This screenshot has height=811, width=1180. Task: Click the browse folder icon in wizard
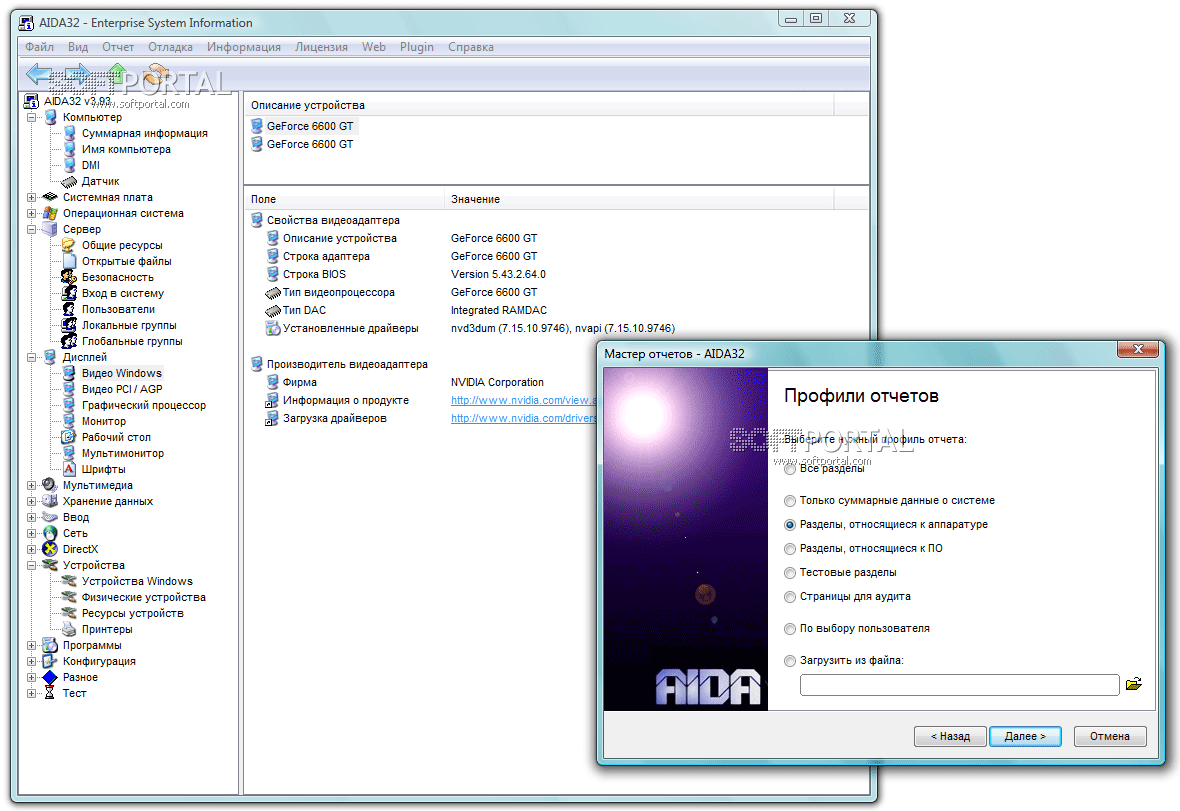(x=1133, y=684)
